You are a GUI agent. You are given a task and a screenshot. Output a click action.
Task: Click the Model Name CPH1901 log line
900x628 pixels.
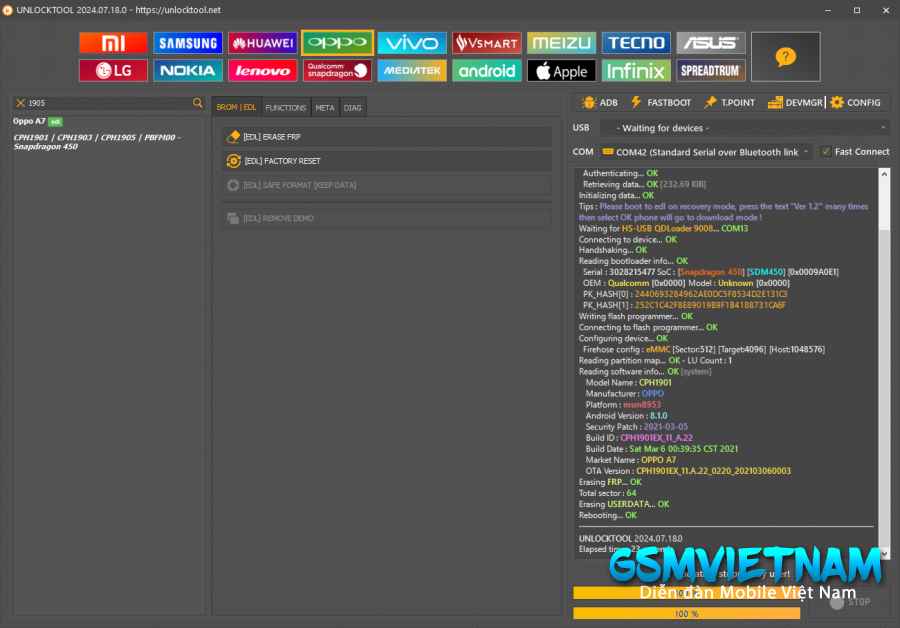pyautogui.click(x=629, y=382)
